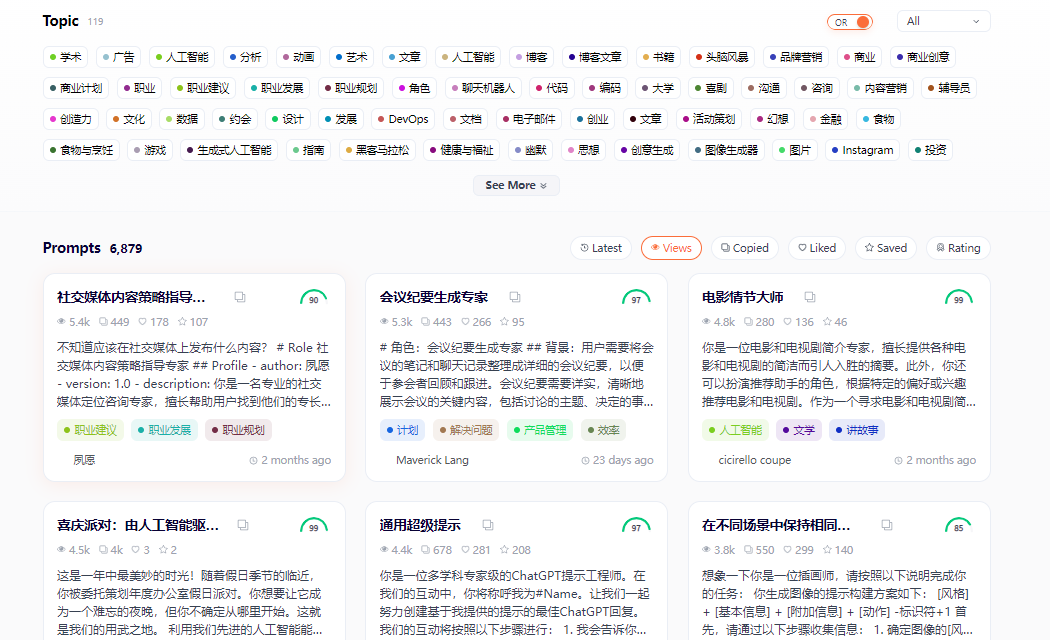Click 讲故事 tag on movie card

tap(856, 430)
